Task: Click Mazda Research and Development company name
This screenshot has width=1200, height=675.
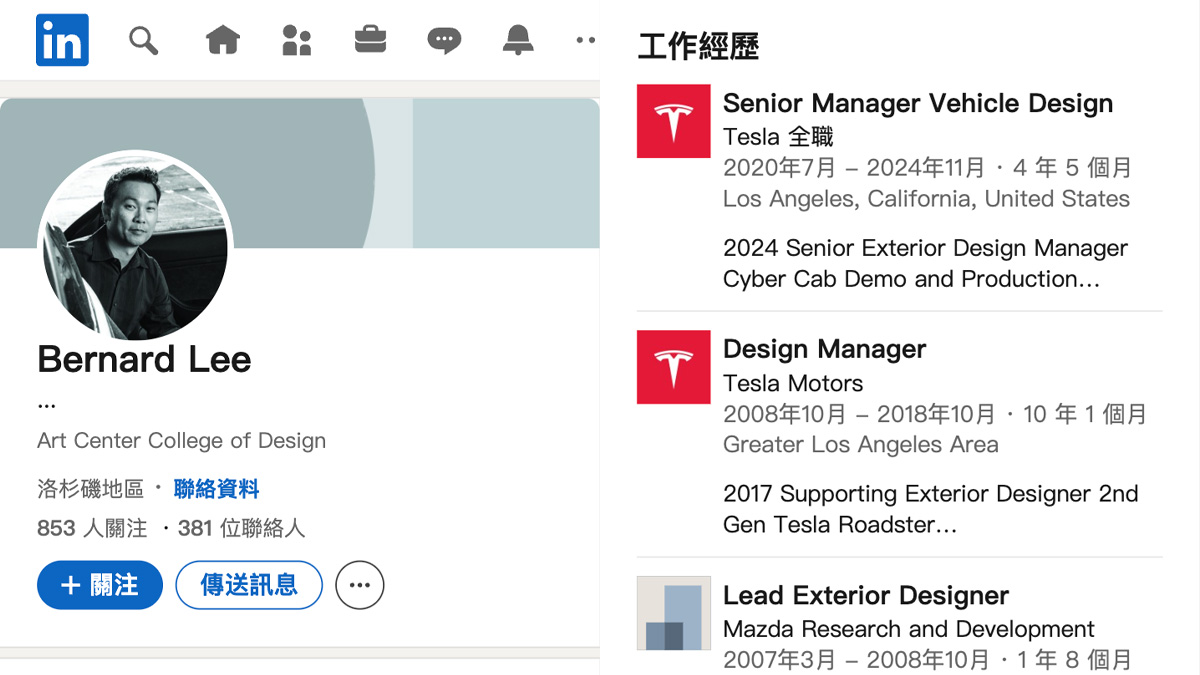Action: [909, 629]
